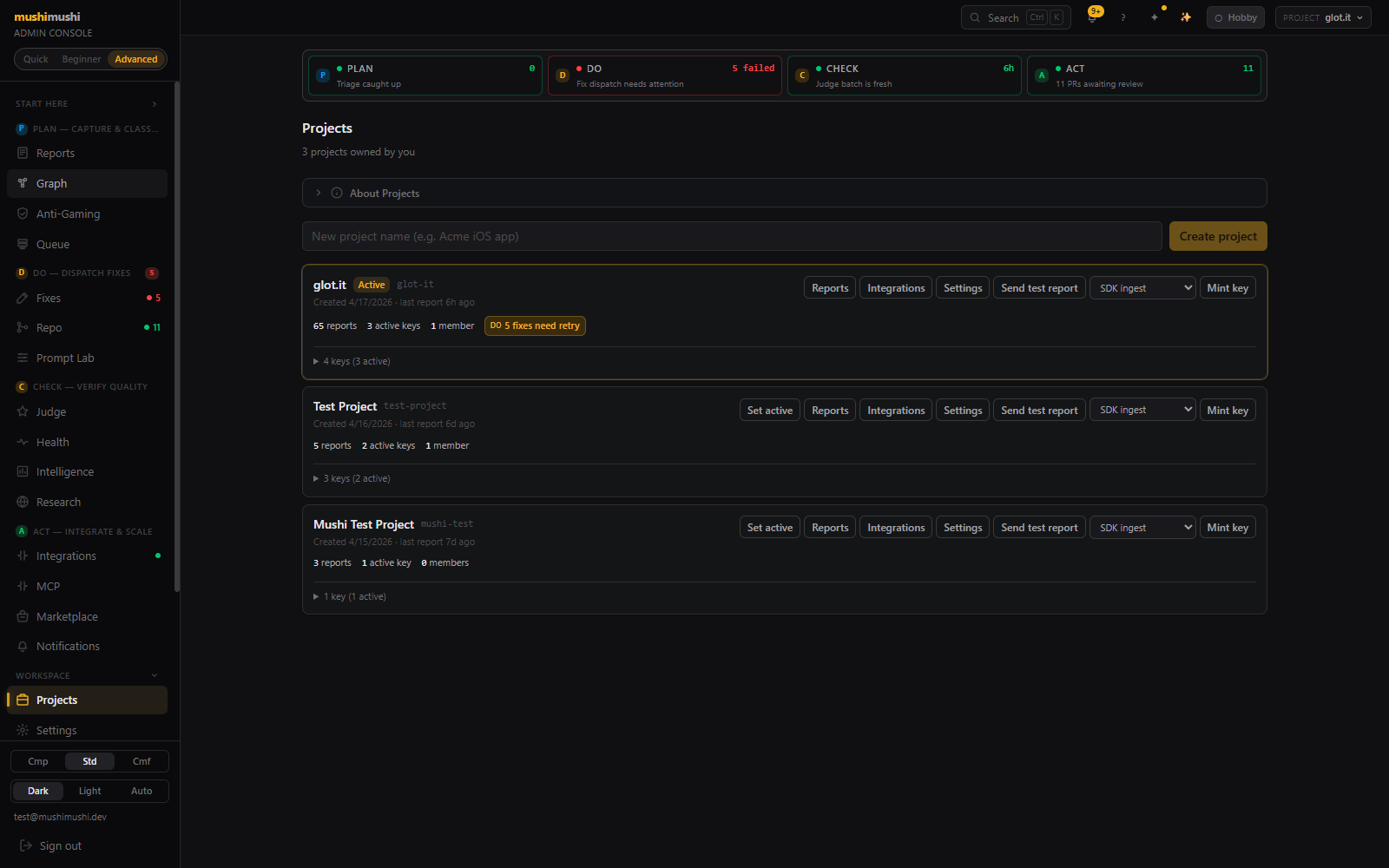Focus the New project name field
Image resolution: width=1389 pixels, height=868 pixels.
(x=732, y=236)
